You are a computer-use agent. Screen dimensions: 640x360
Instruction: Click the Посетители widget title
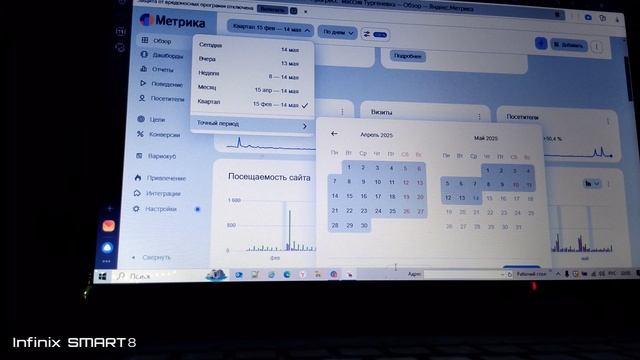pos(522,117)
